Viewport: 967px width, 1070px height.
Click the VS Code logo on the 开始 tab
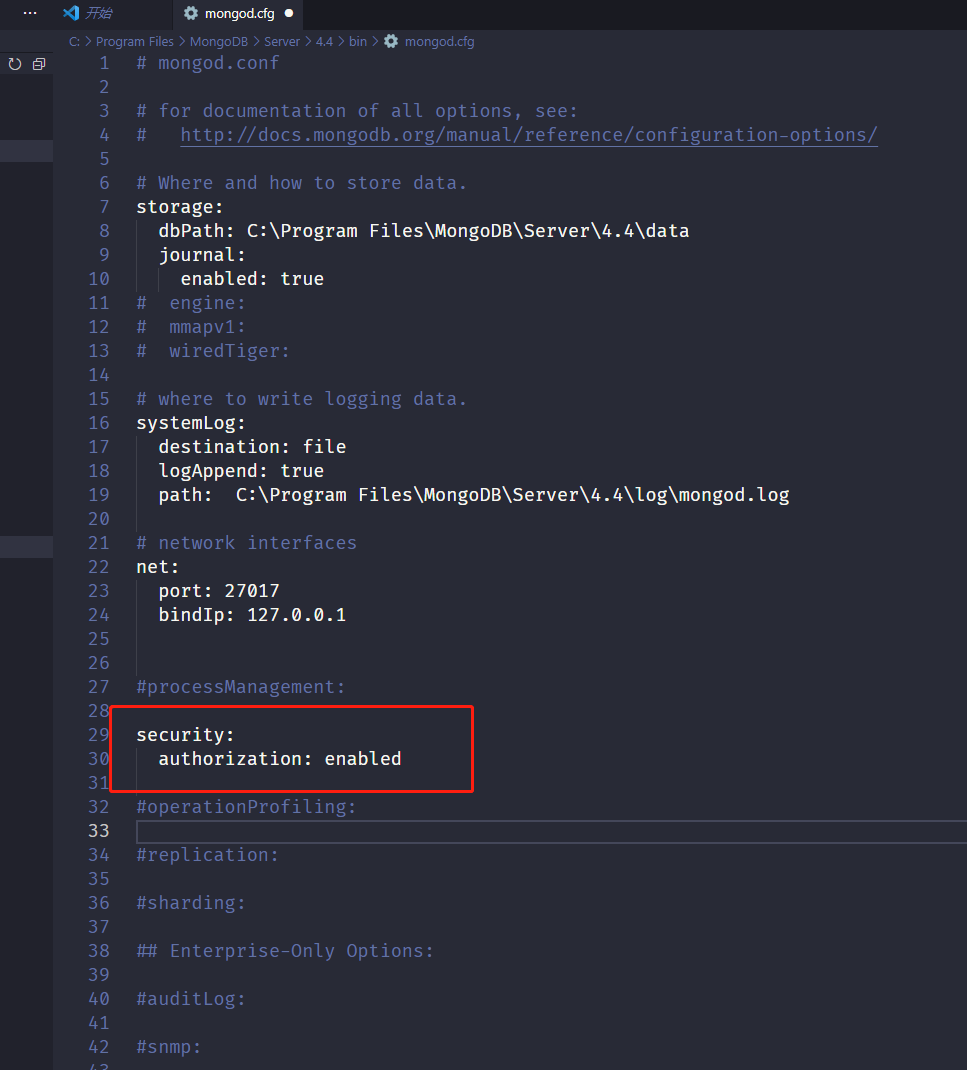click(71, 13)
